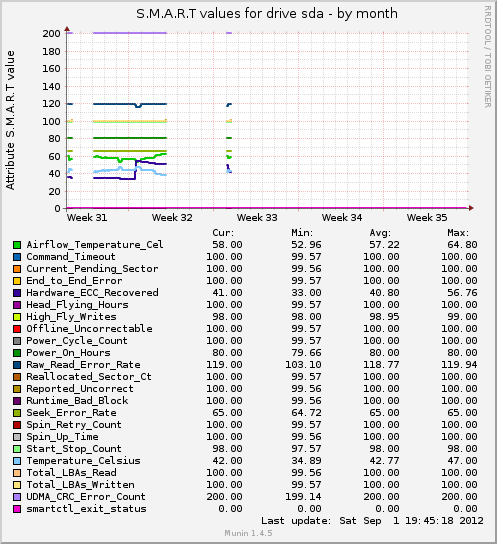Screen dimensions: 497x544
Task: Click the Seek_Error_Rate legend label
Action: (71, 413)
